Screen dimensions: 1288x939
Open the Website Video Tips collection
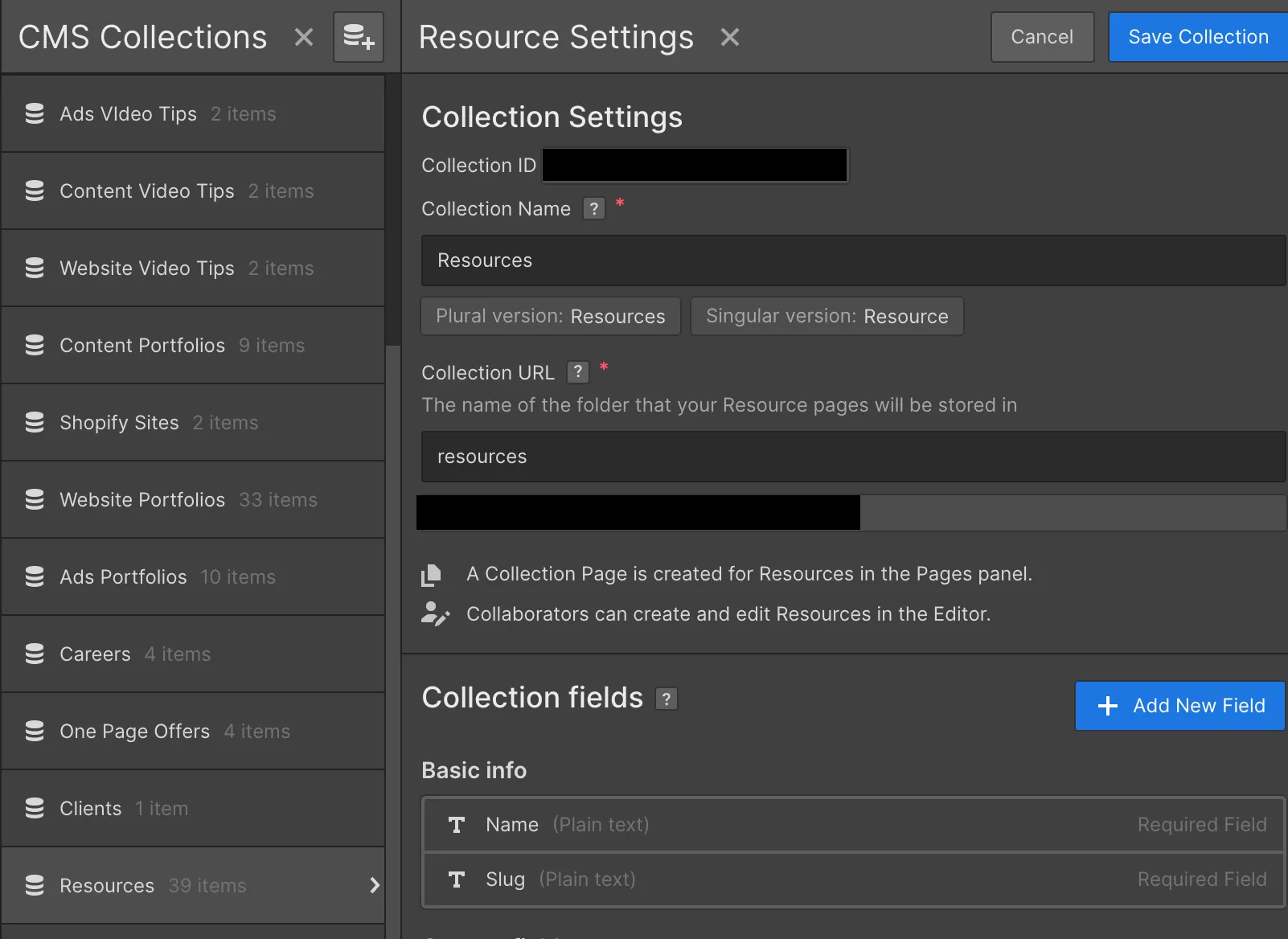click(x=193, y=269)
